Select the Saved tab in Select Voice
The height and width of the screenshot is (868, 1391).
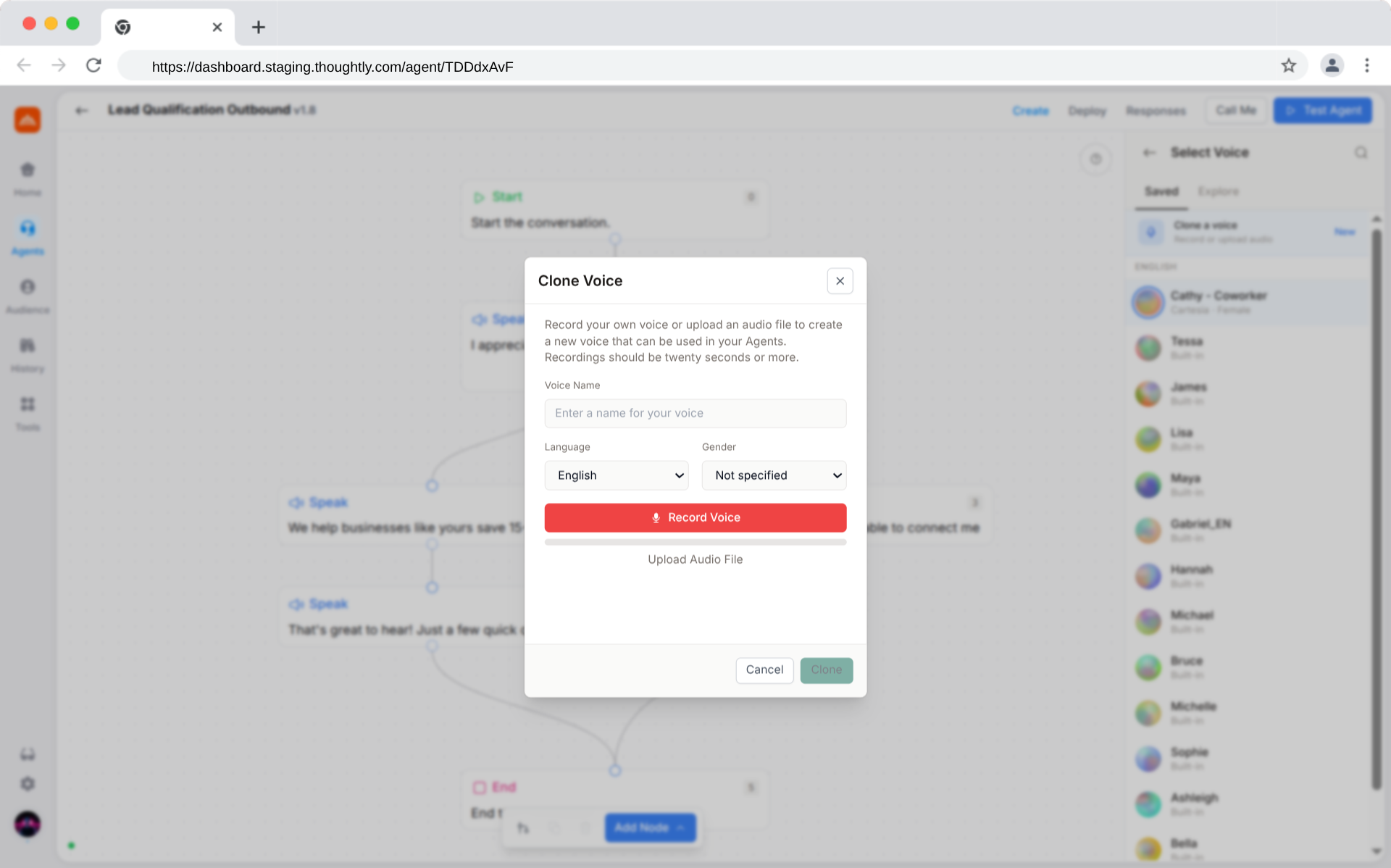pos(1161,191)
